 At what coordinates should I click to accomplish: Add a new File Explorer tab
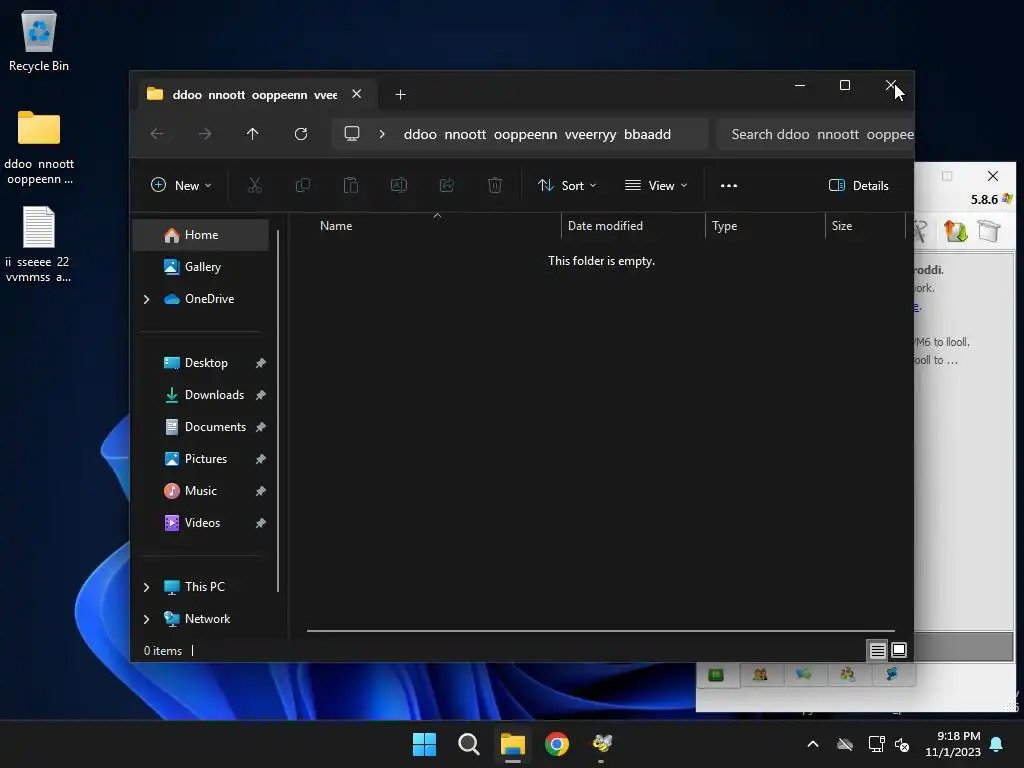coord(400,95)
